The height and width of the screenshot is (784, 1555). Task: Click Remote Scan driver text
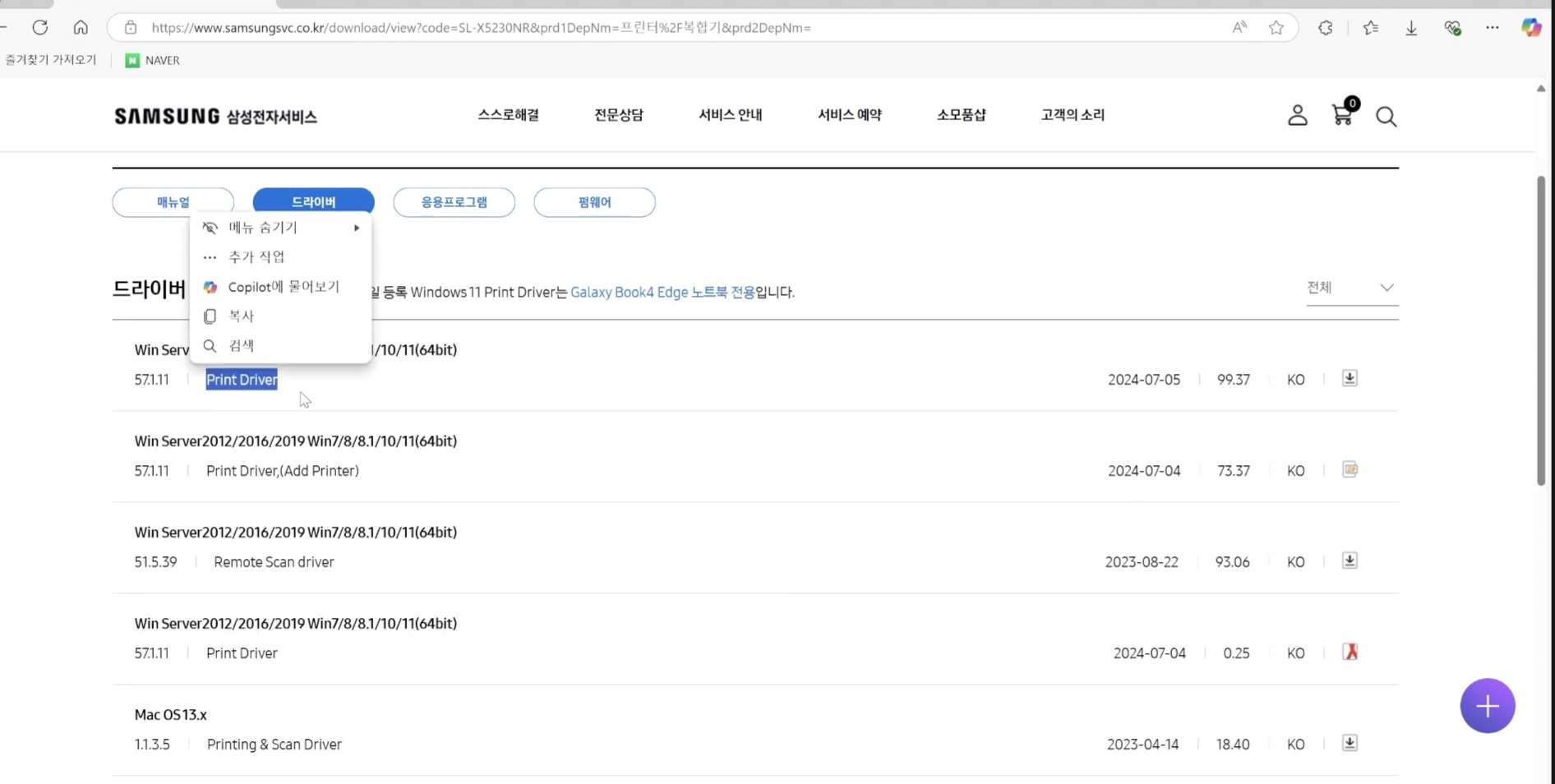(274, 562)
